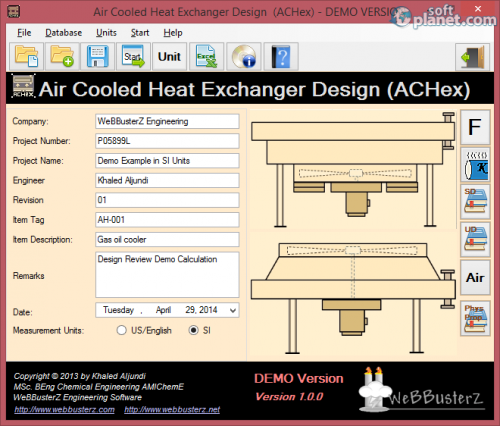The height and width of the screenshot is (426, 500).
Task: Click the Item Tag field
Action: tap(167, 220)
